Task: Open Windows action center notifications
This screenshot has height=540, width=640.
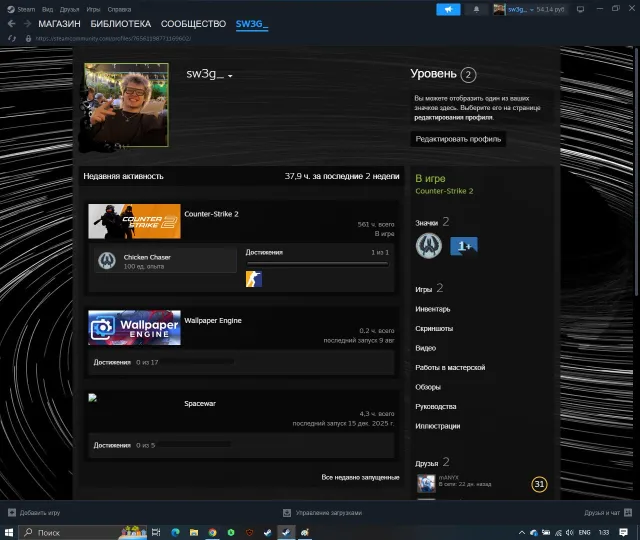Action: [623, 532]
